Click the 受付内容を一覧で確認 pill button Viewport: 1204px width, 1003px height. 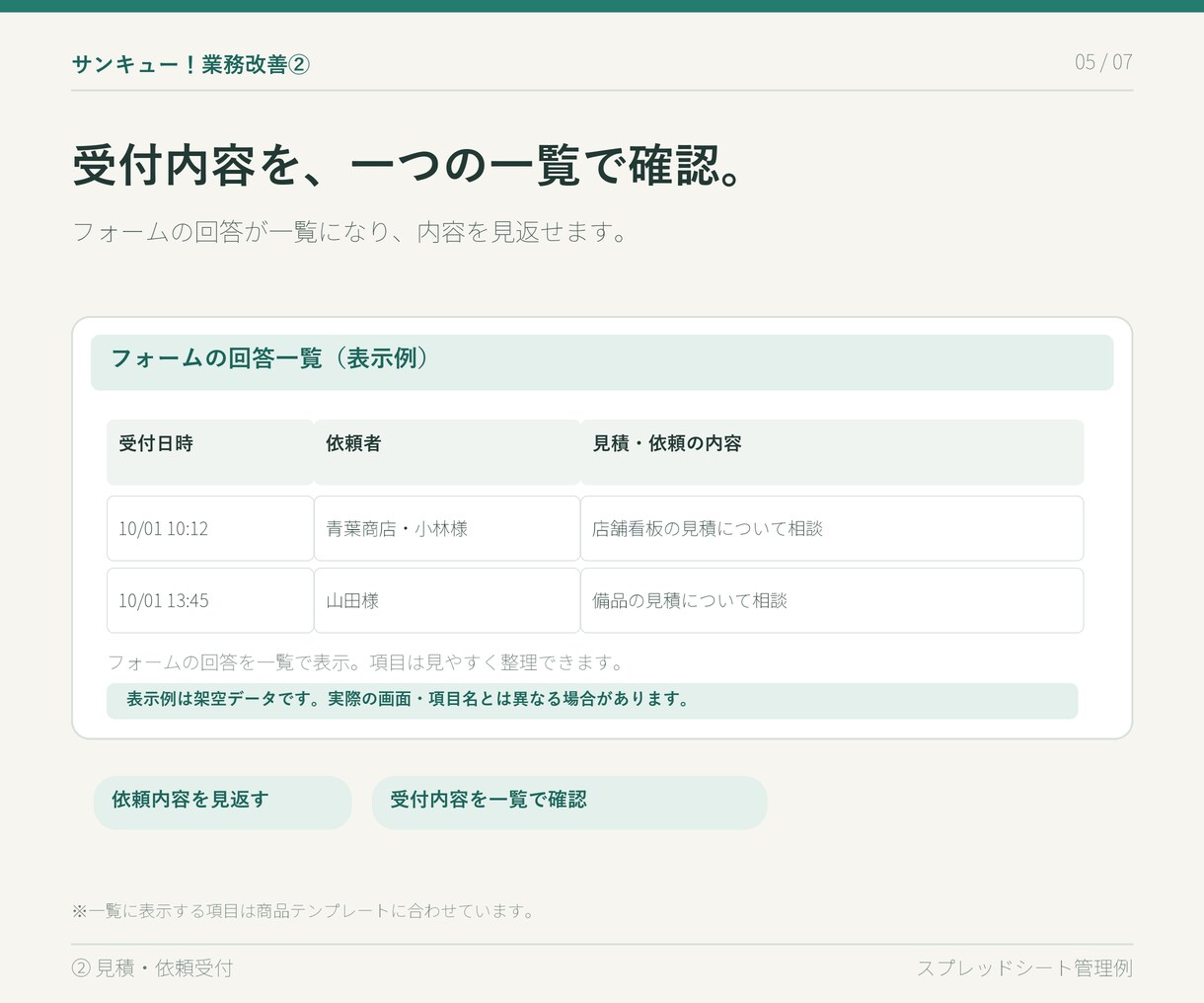[x=569, y=802]
